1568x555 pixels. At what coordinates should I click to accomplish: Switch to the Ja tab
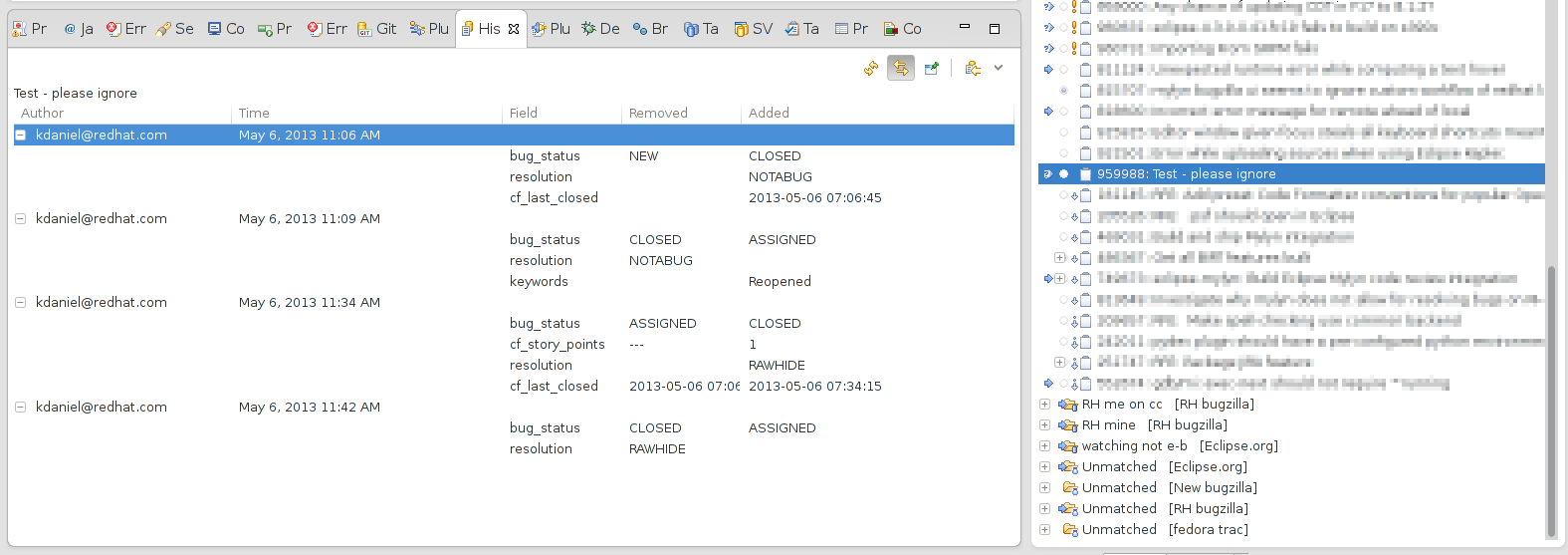click(x=79, y=29)
